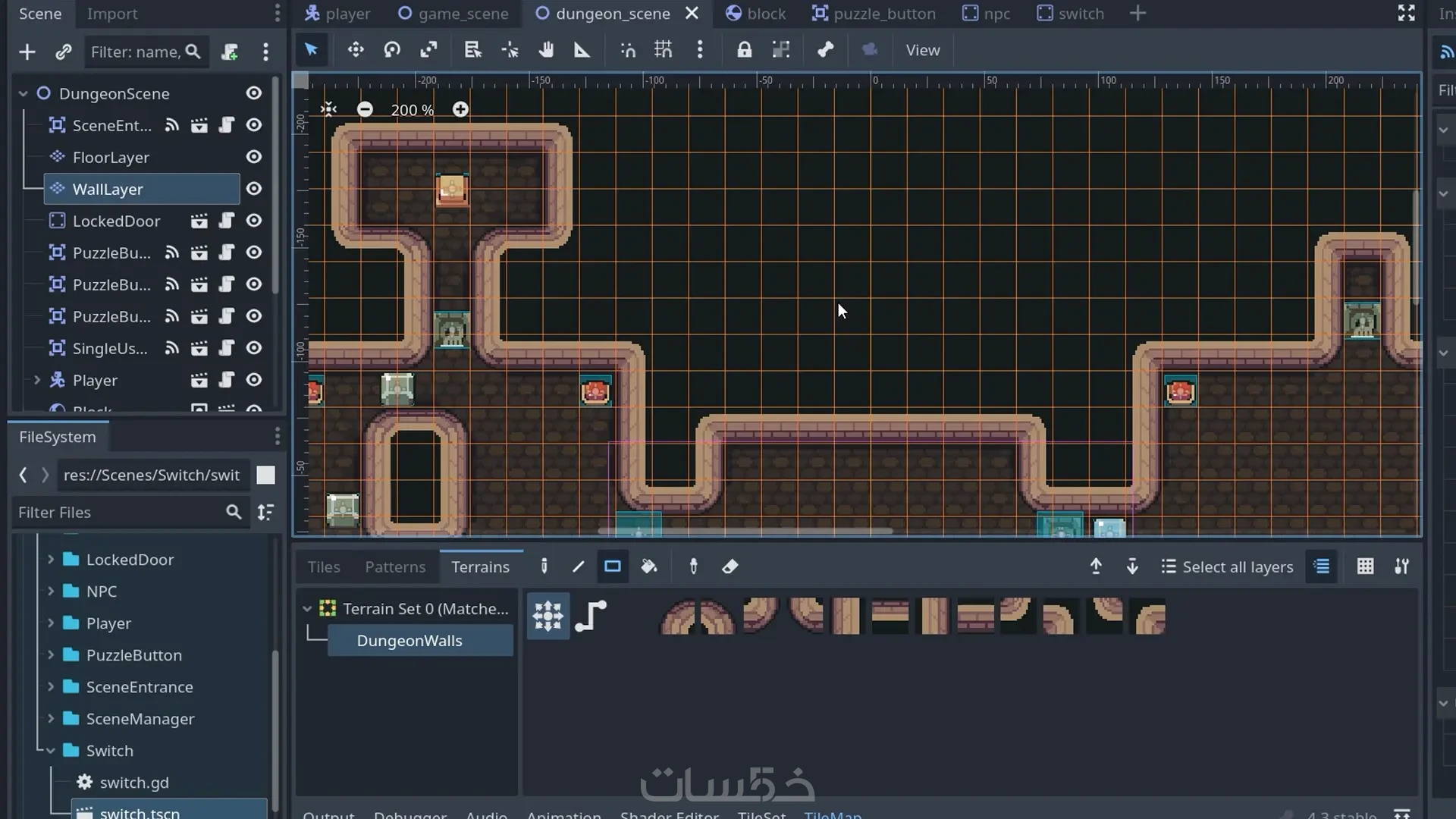This screenshot has width=1456, height=819.
Task: Collapse the Switch folder in FileSystem
Action: (x=51, y=751)
